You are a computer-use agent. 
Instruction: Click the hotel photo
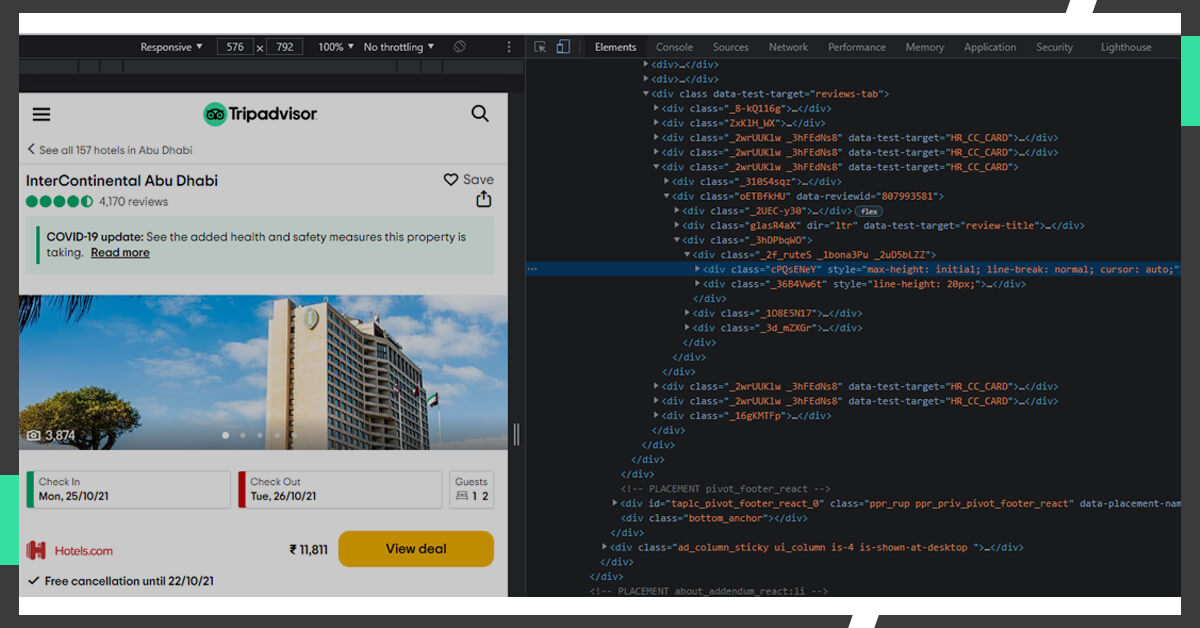click(x=263, y=372)
